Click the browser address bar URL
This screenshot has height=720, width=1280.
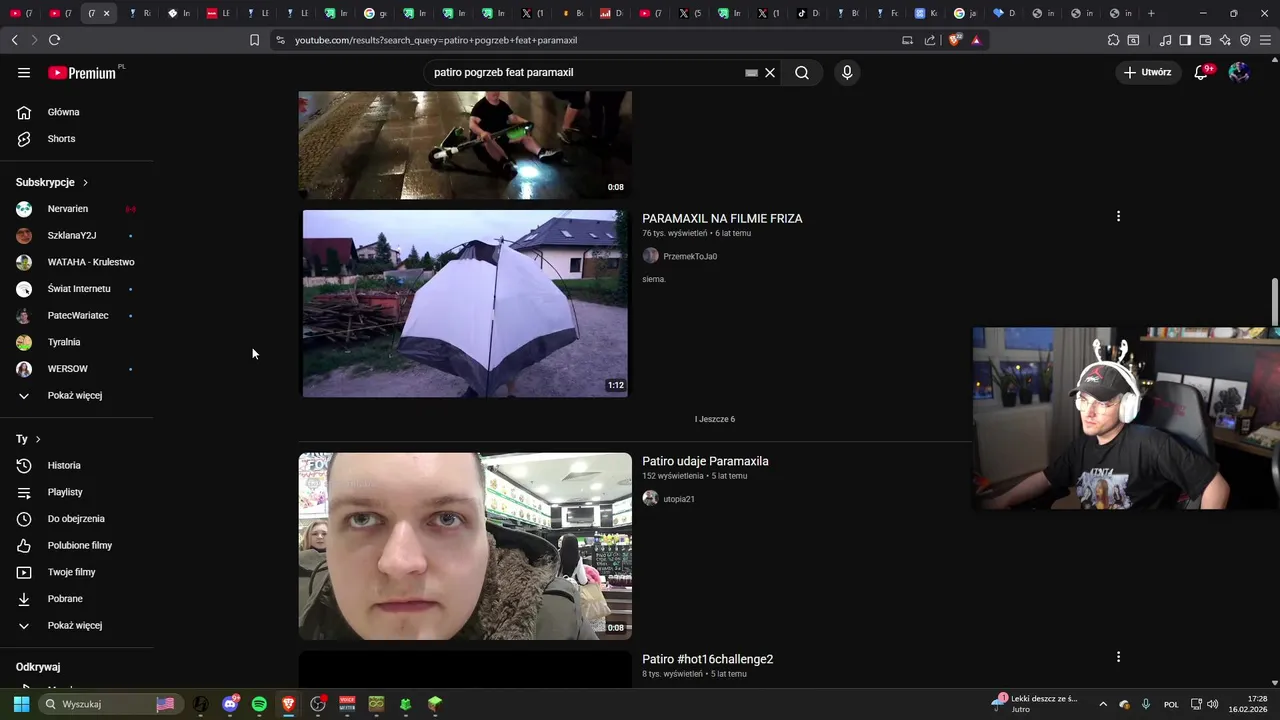point(436,40)
